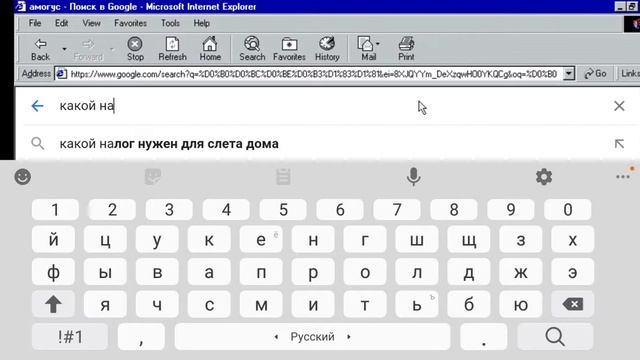The height and width of the screenshot is (360, 640).
Task: Tap the letter key е
Action: pyautogui.click(x=261, y=239)
